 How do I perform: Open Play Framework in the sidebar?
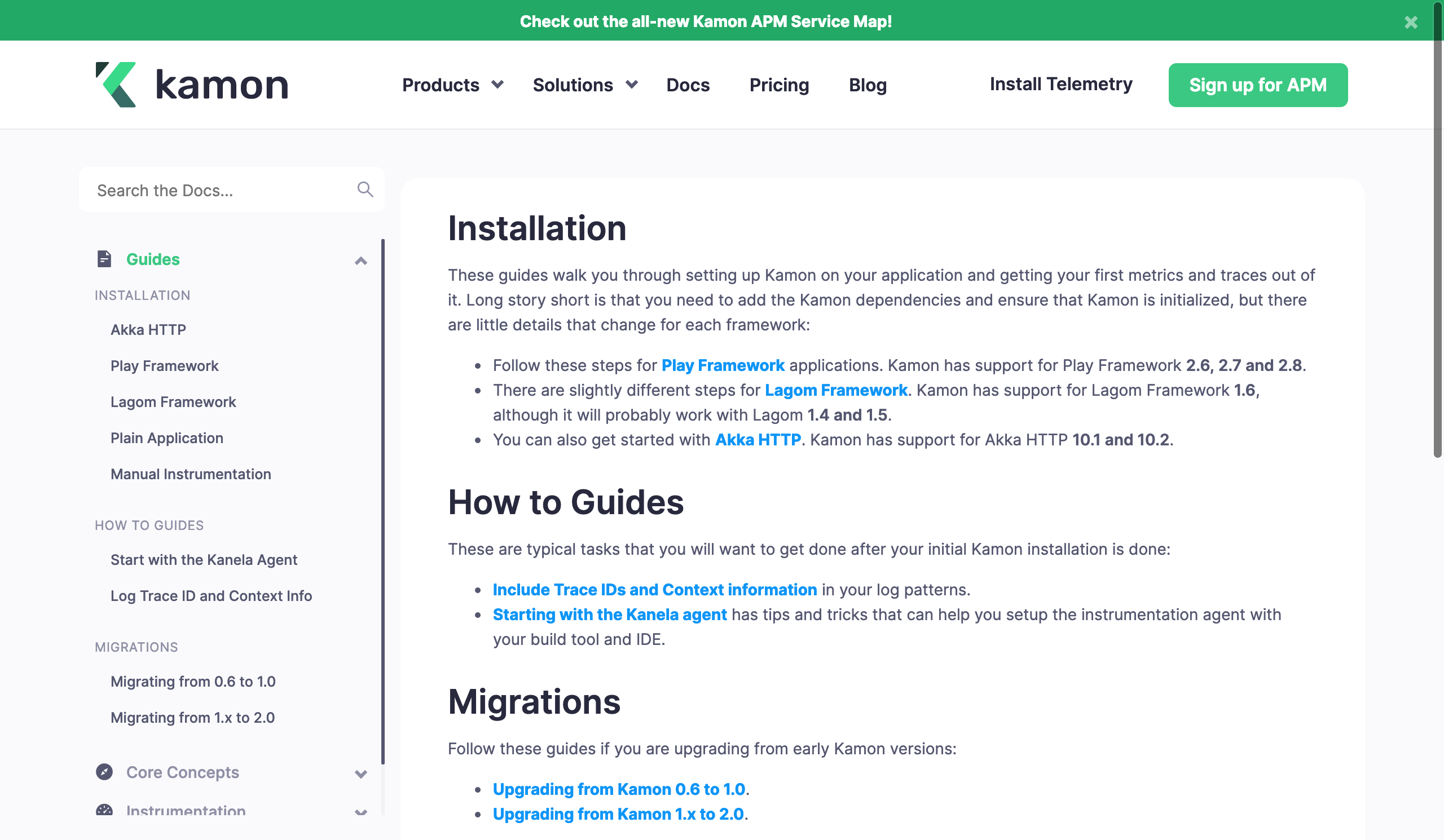click(x=165, y=365)
